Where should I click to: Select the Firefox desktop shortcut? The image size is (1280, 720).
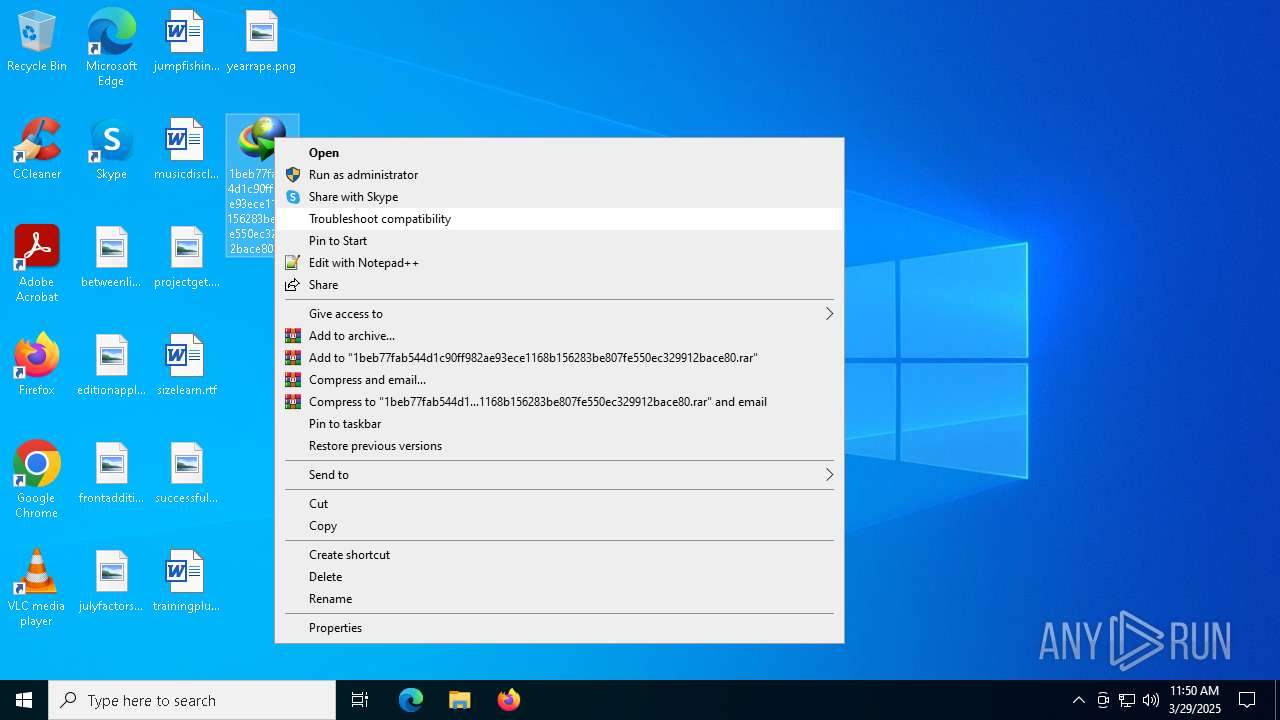[x=37, y=366]
